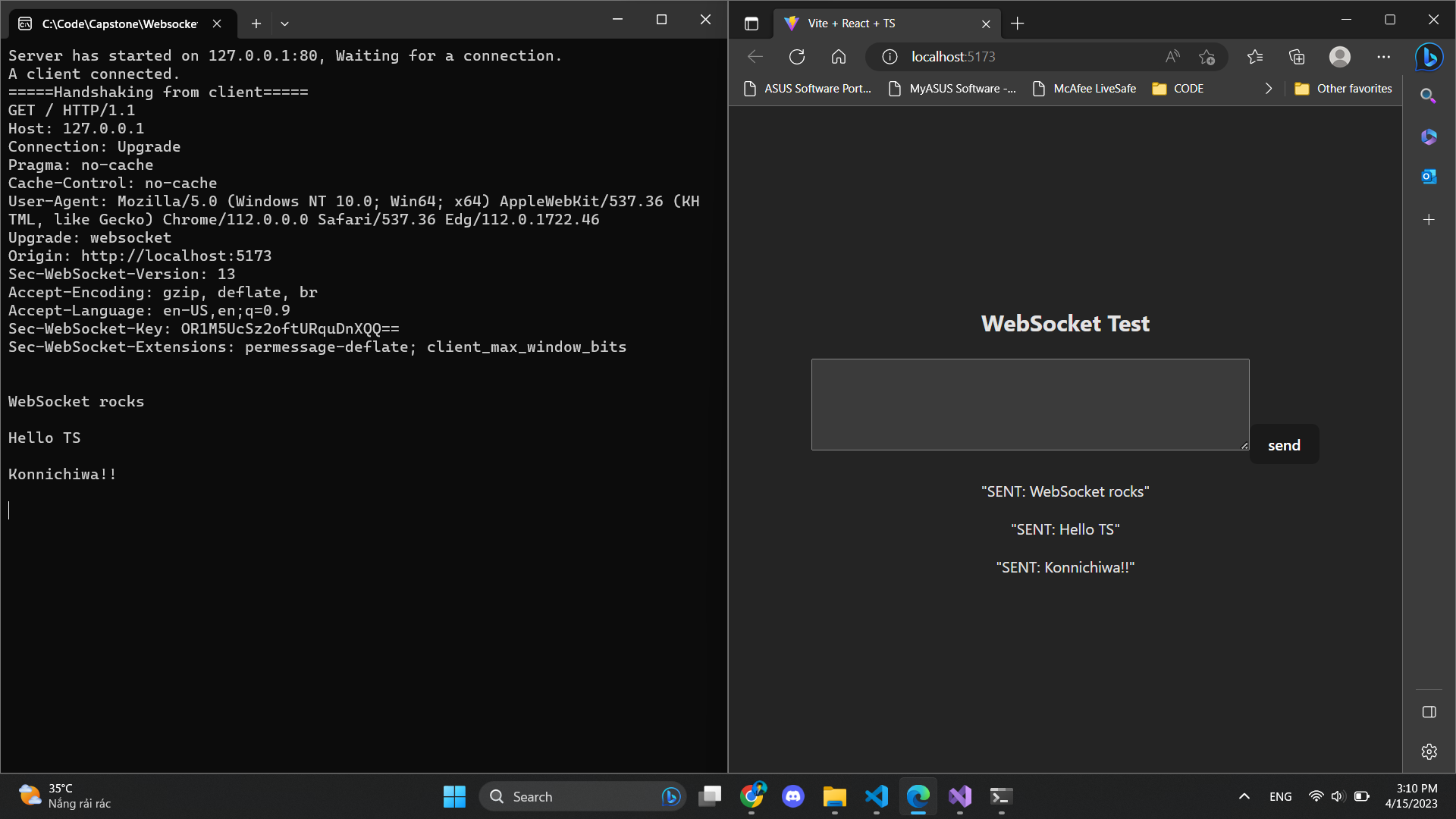Click the send button

coord(1284,445)
